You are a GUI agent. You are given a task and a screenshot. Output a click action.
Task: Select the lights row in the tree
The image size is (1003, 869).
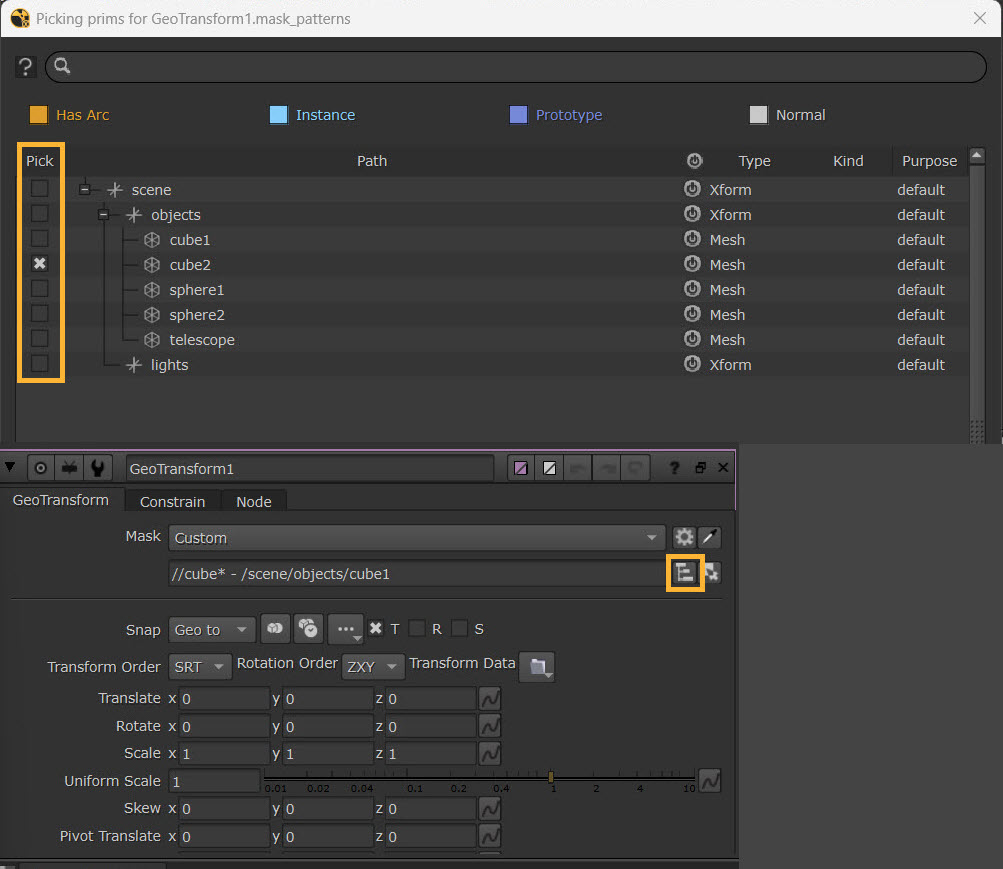[169, 365]
